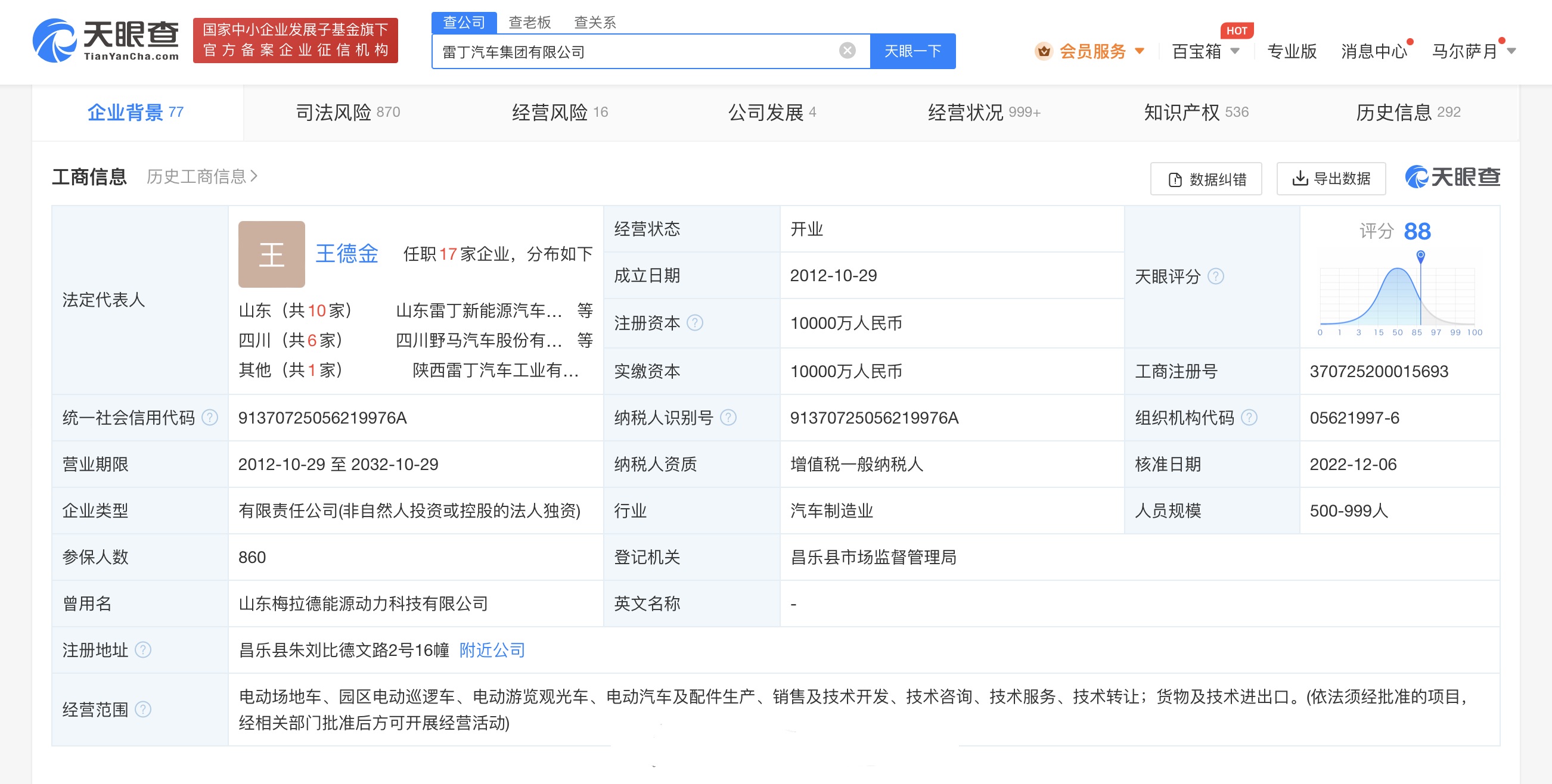Click help icon next to 注册资本

(695, 323)
